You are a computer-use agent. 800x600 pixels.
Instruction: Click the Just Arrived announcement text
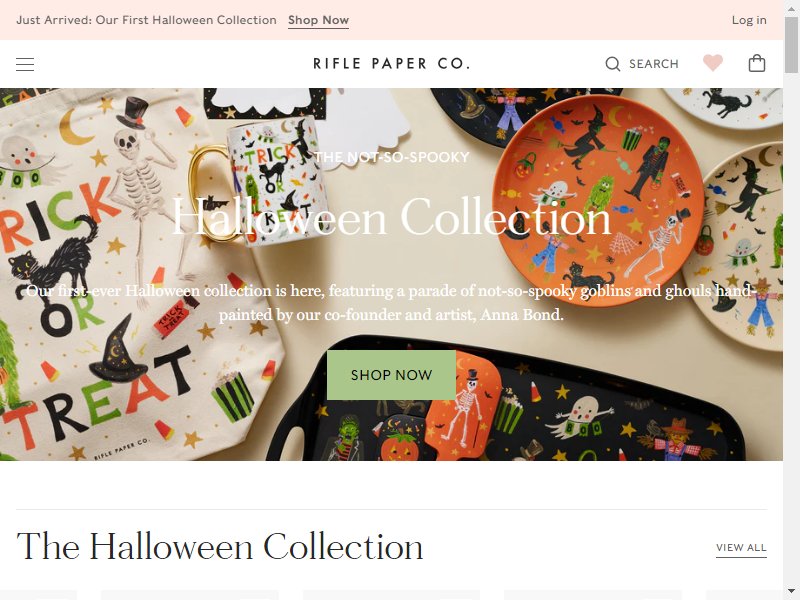[x=146, y=20]
